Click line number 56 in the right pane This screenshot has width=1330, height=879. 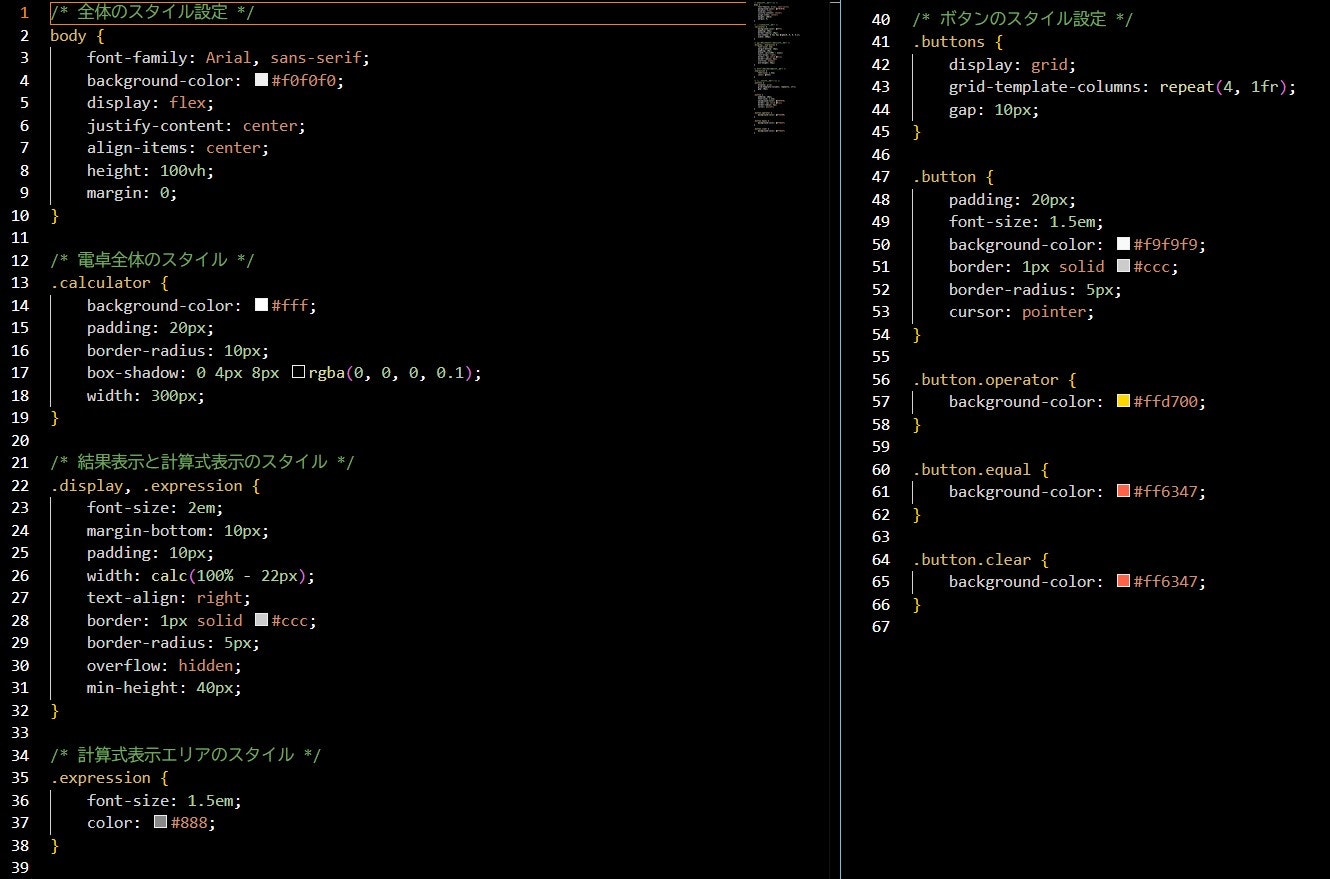tap(881, 380)
